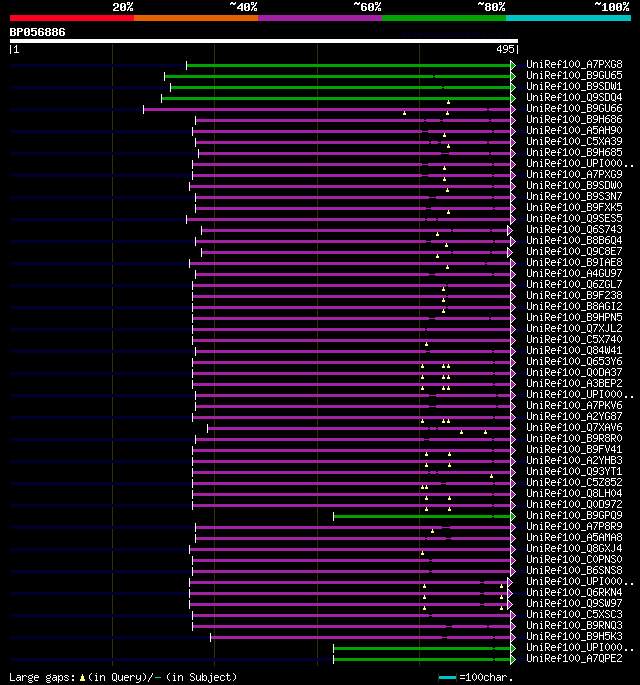Select the label UniRef100_B9H685
The width and height of the screenshot is (640, 685).
click(x=574, y=152)
